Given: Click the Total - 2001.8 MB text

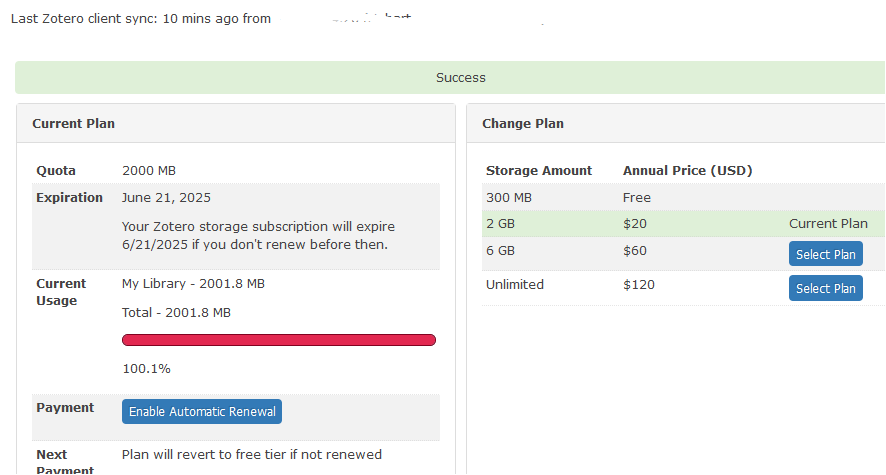Looking at the screenshot, I should (x=176, y=313).
